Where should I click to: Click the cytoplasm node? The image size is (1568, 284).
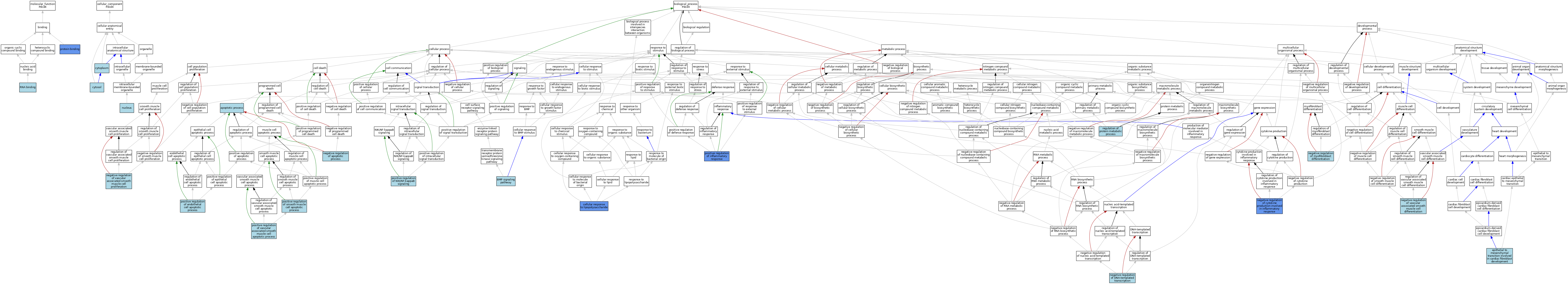pyautogui.click(x=102, y=68)
